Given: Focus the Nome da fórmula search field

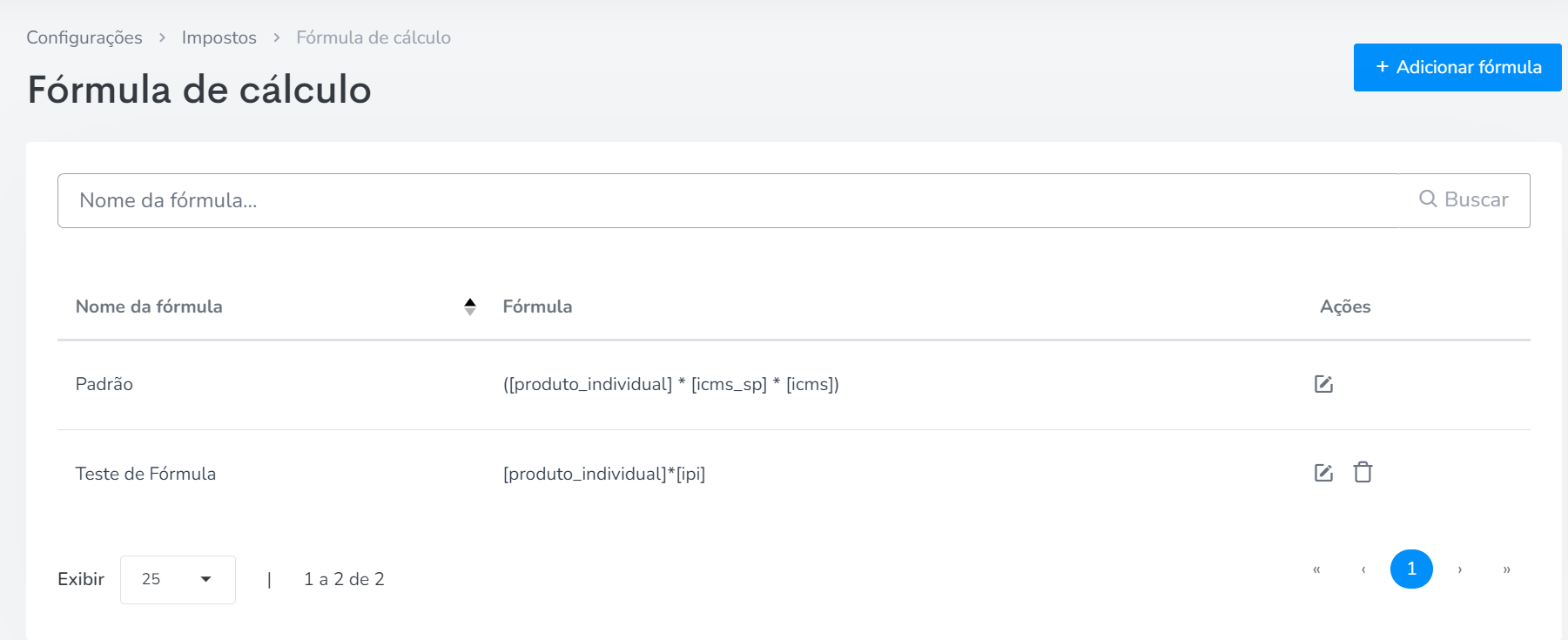Looking at the screenshot, I should 728,200.
